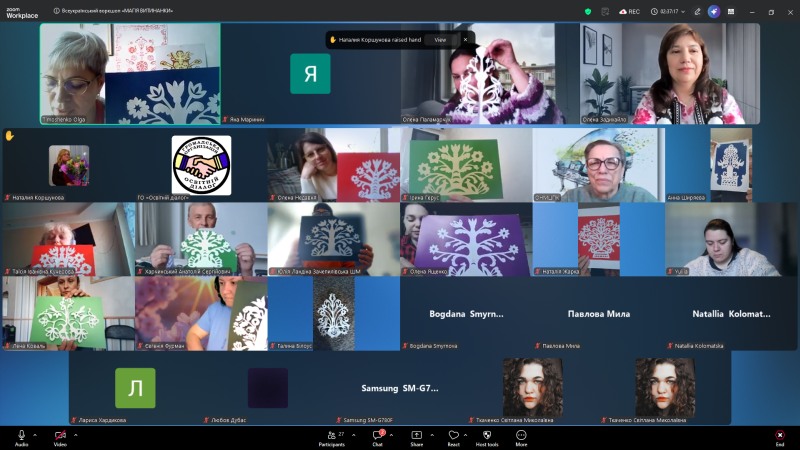Expand the arrow next to Participants
The image size is (800, 450).
(x=352, y=435)
